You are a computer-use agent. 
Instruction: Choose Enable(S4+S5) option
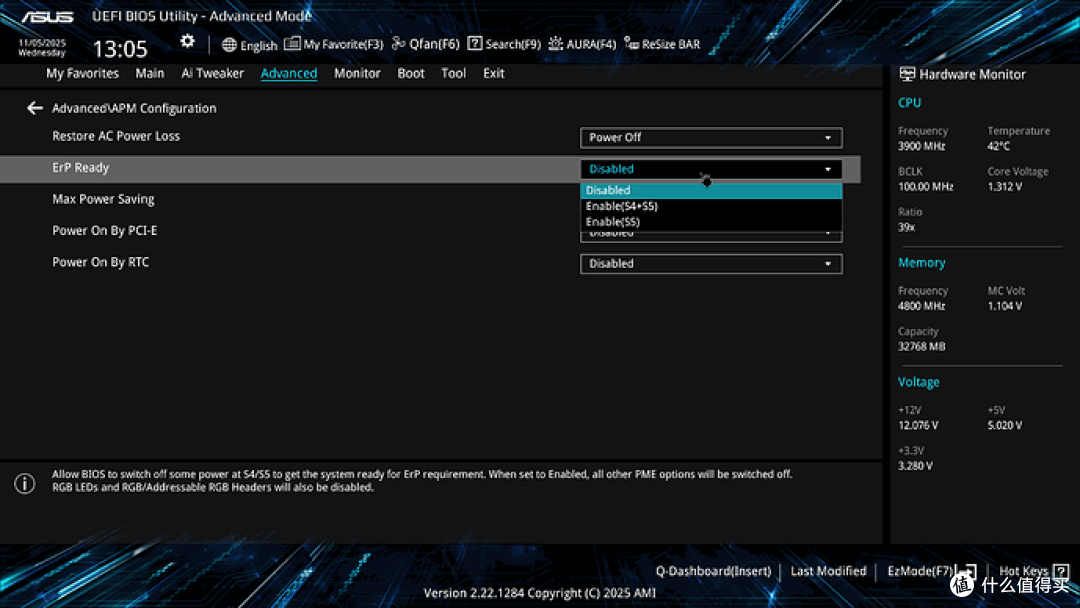click(711, 206)
